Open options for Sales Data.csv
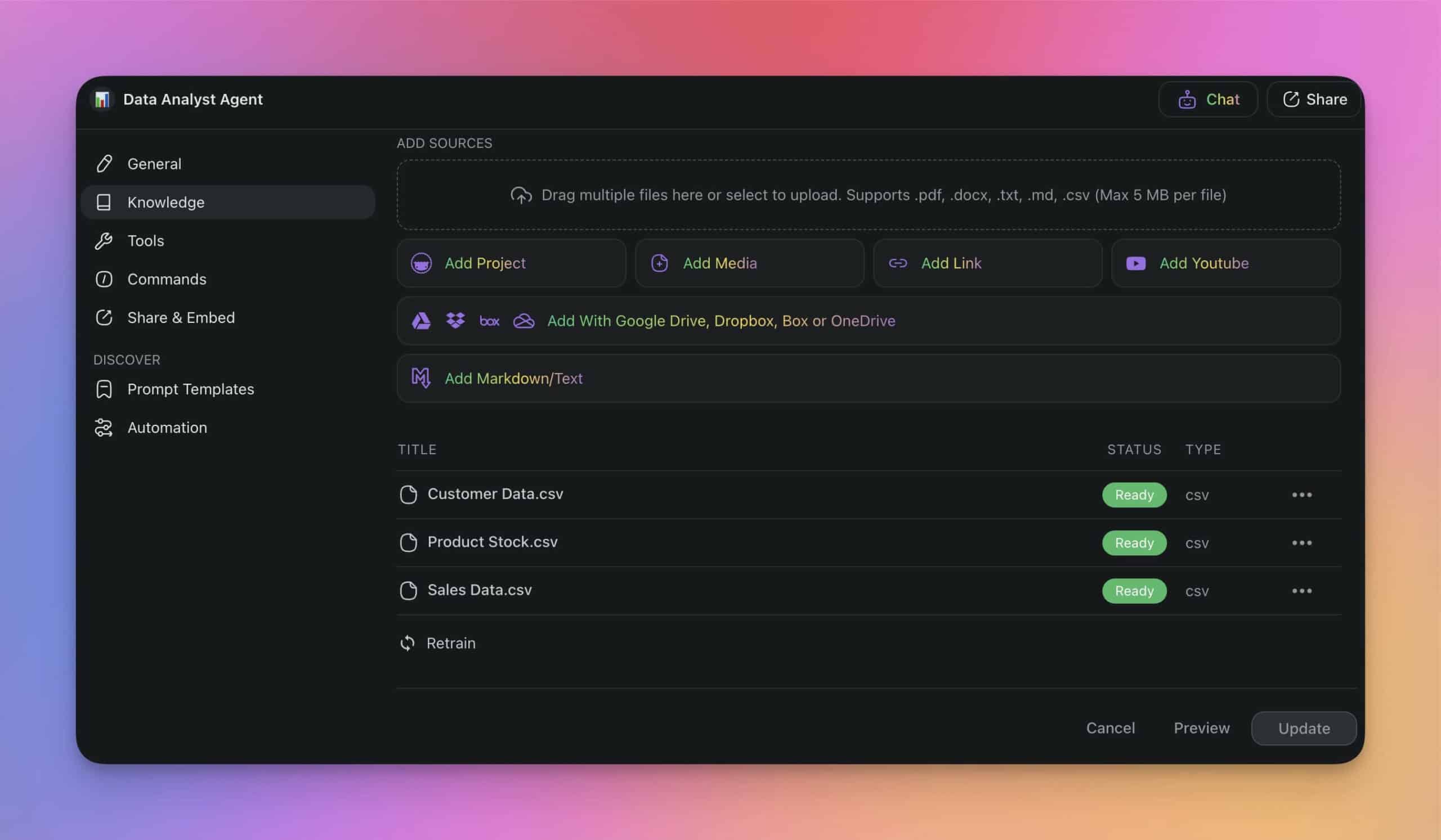The width and height of the screenshot is (1441, 840). pos(1302,591)
